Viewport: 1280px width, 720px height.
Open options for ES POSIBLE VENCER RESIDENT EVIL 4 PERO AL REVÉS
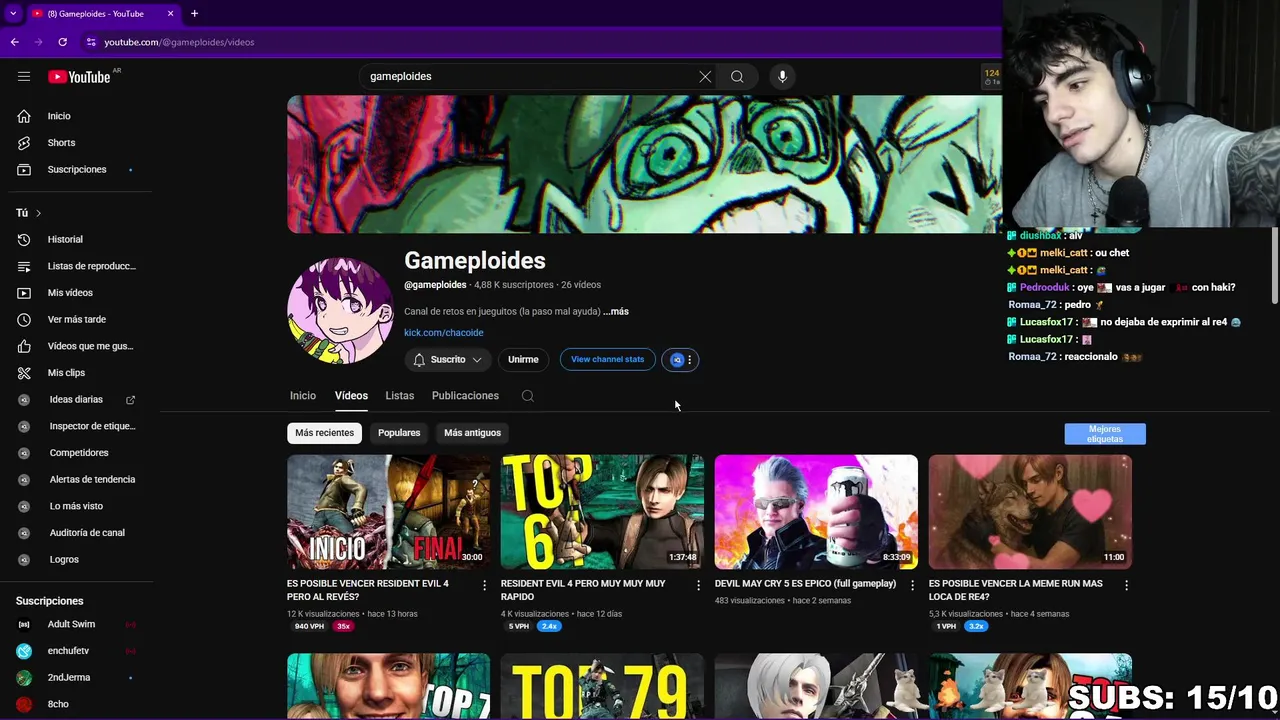click(485, 585)
